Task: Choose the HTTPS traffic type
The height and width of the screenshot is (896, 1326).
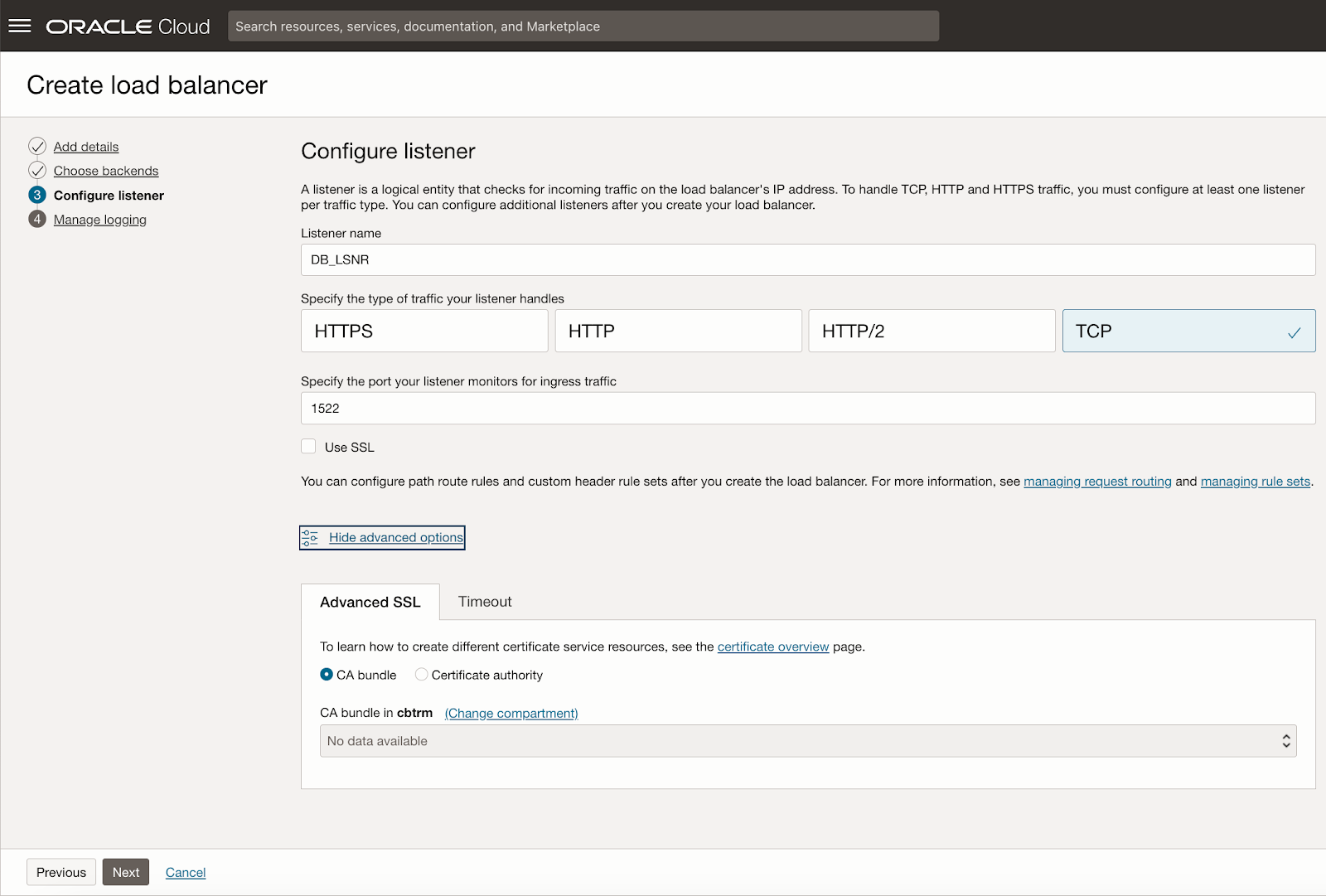Action: (424, 331)
